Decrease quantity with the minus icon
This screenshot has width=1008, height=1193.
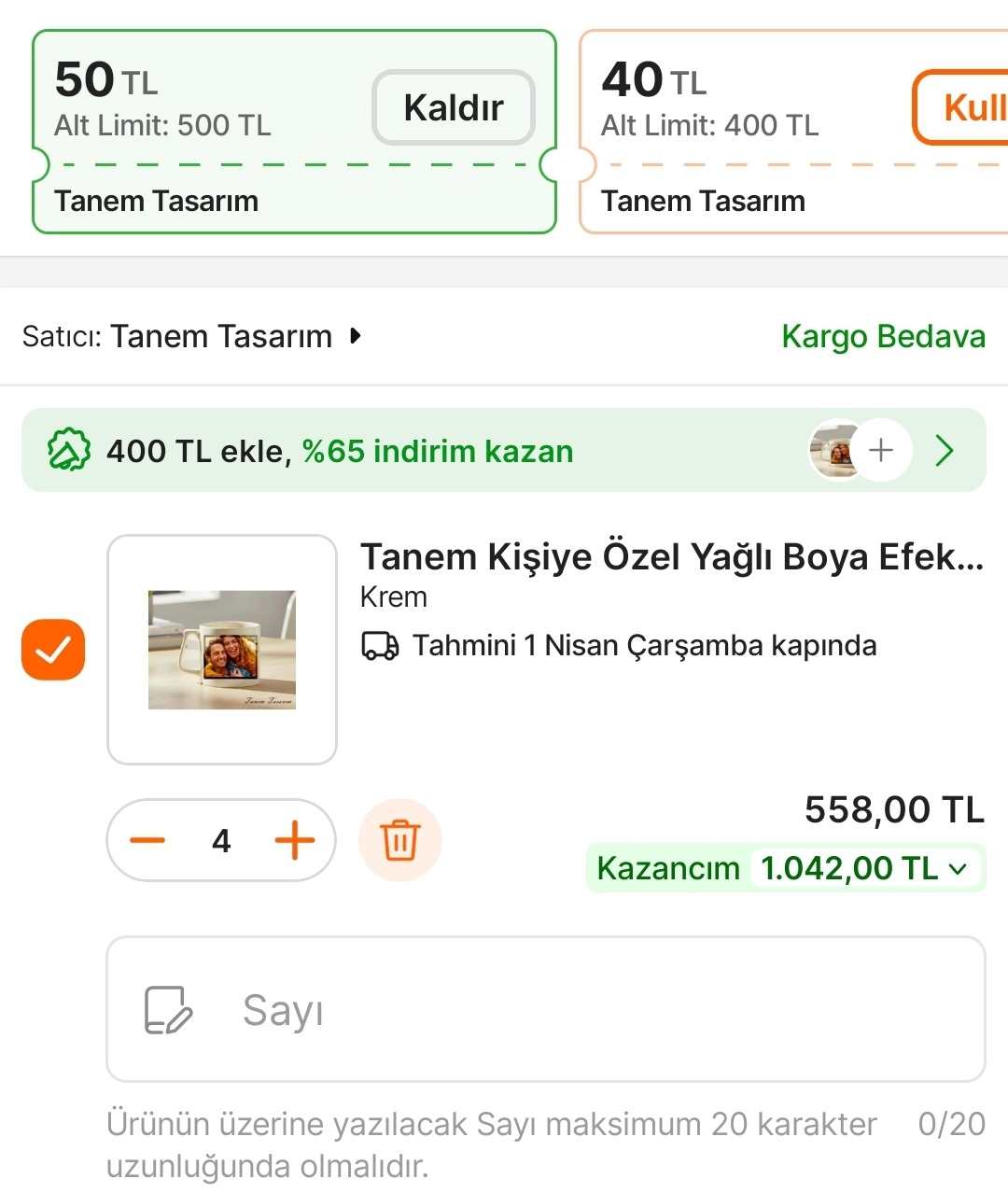point(147,840)
